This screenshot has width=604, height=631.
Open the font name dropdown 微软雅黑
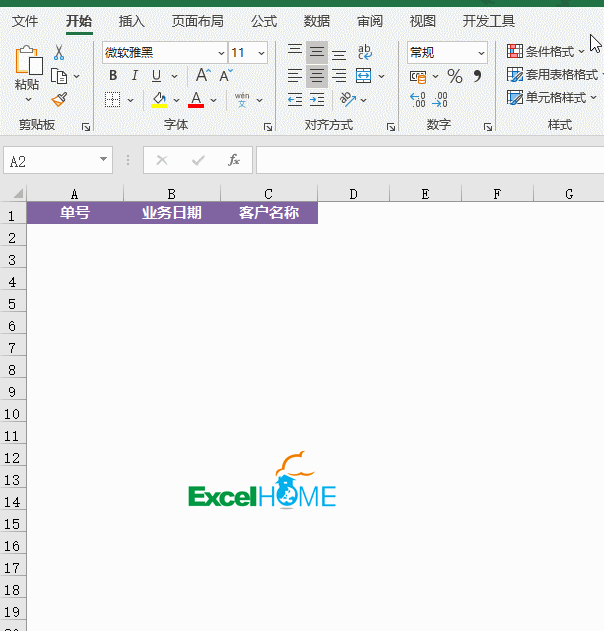pos(221,53)
